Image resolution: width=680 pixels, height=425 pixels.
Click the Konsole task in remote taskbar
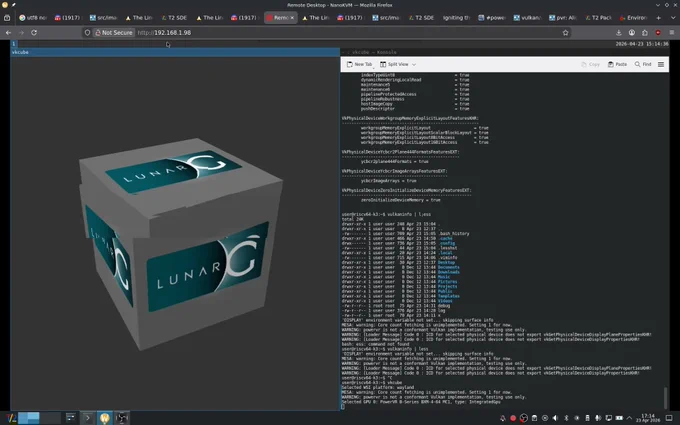pyautogui.click(x=87, y=418)
